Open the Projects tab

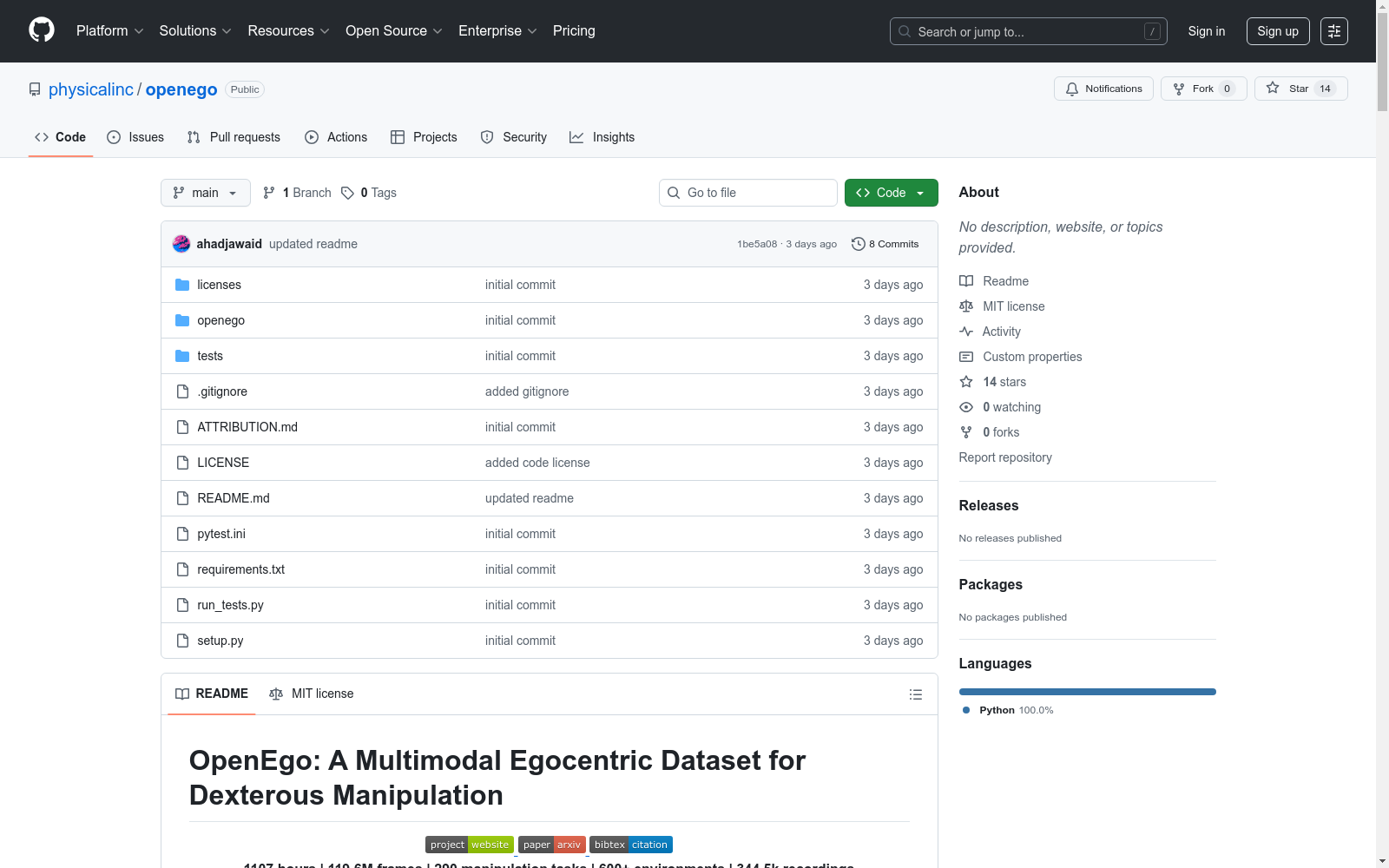424,137
